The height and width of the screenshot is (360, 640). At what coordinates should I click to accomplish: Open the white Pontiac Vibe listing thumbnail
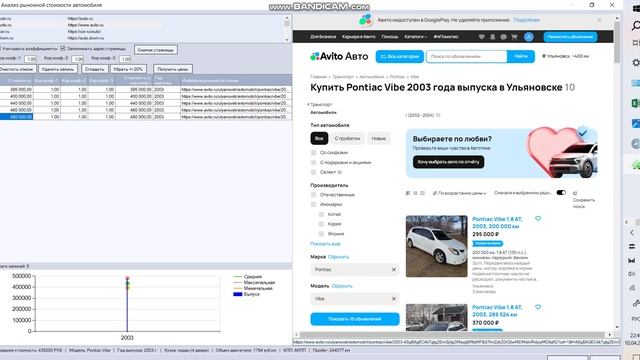436,246
